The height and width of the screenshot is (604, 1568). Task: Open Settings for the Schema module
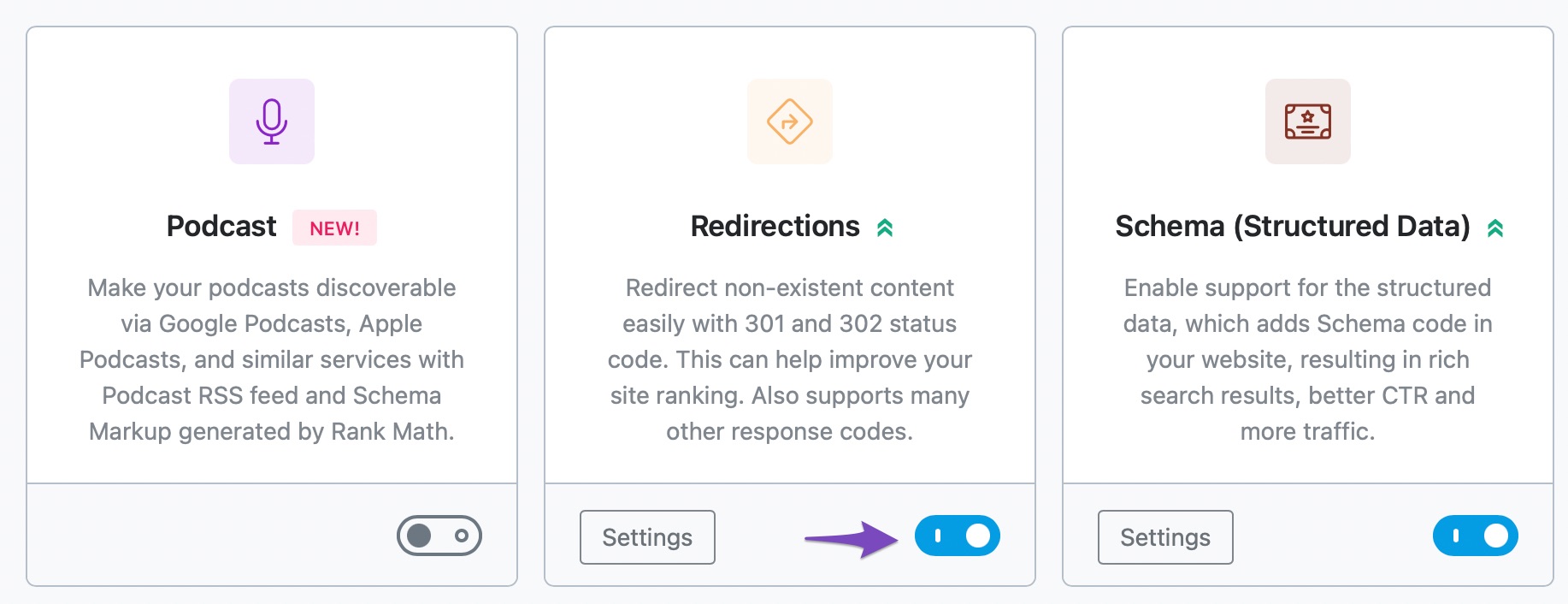coord(1165,537)
